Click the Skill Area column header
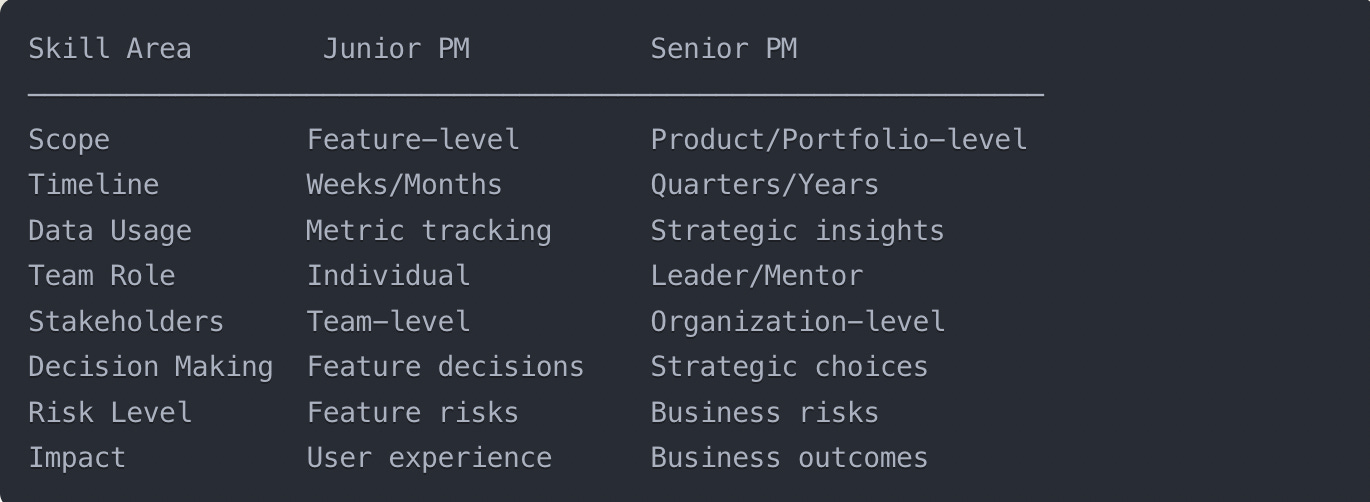 pyautogui.click(x=109, y=48)
